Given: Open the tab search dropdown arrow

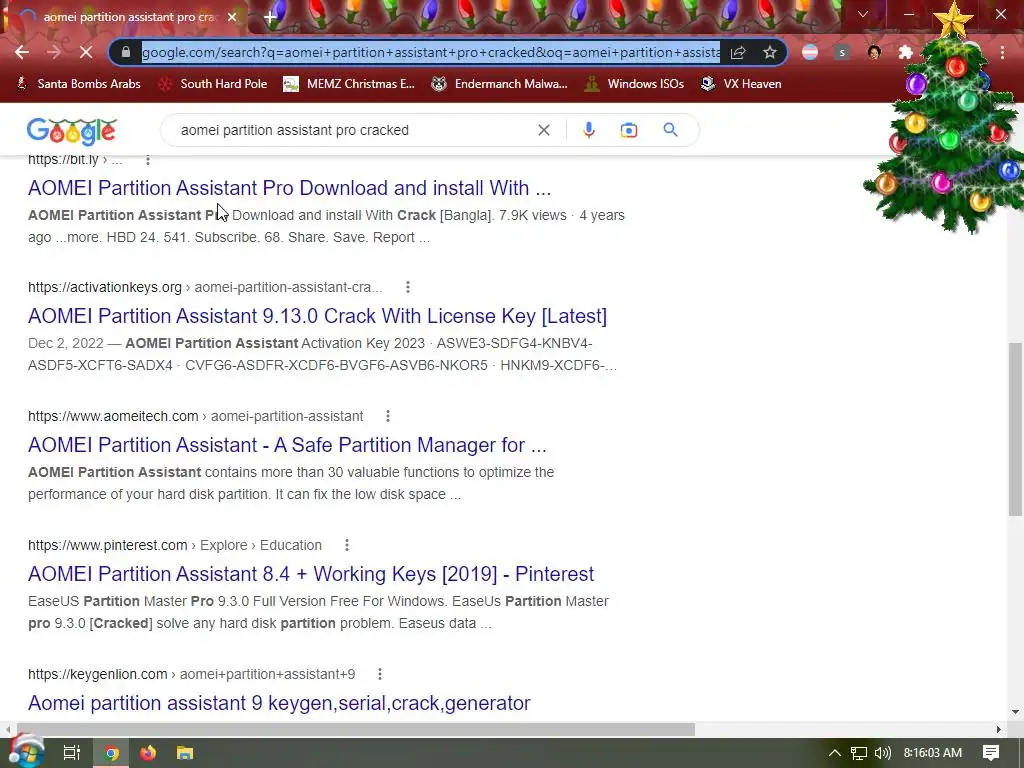Looking at the screenshot, I should [x=863, y=14].
